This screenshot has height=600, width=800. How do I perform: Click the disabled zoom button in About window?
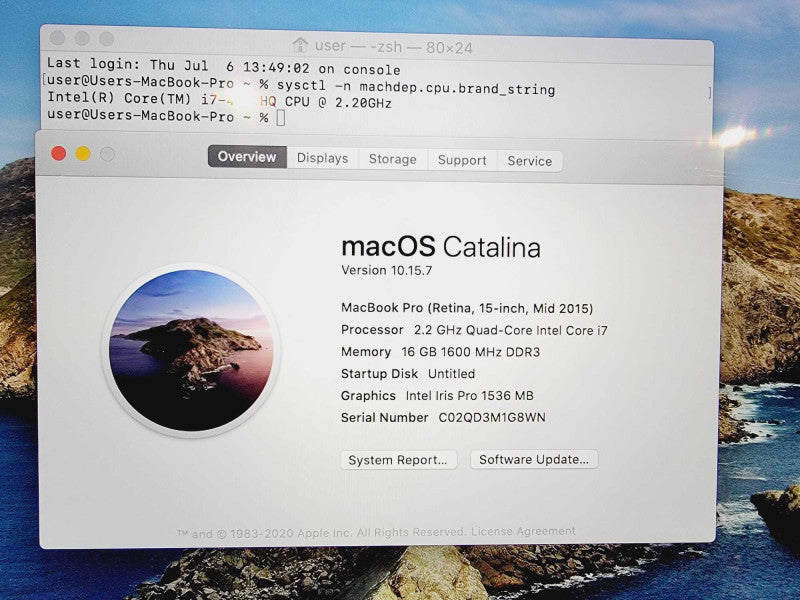click(107, 154)
